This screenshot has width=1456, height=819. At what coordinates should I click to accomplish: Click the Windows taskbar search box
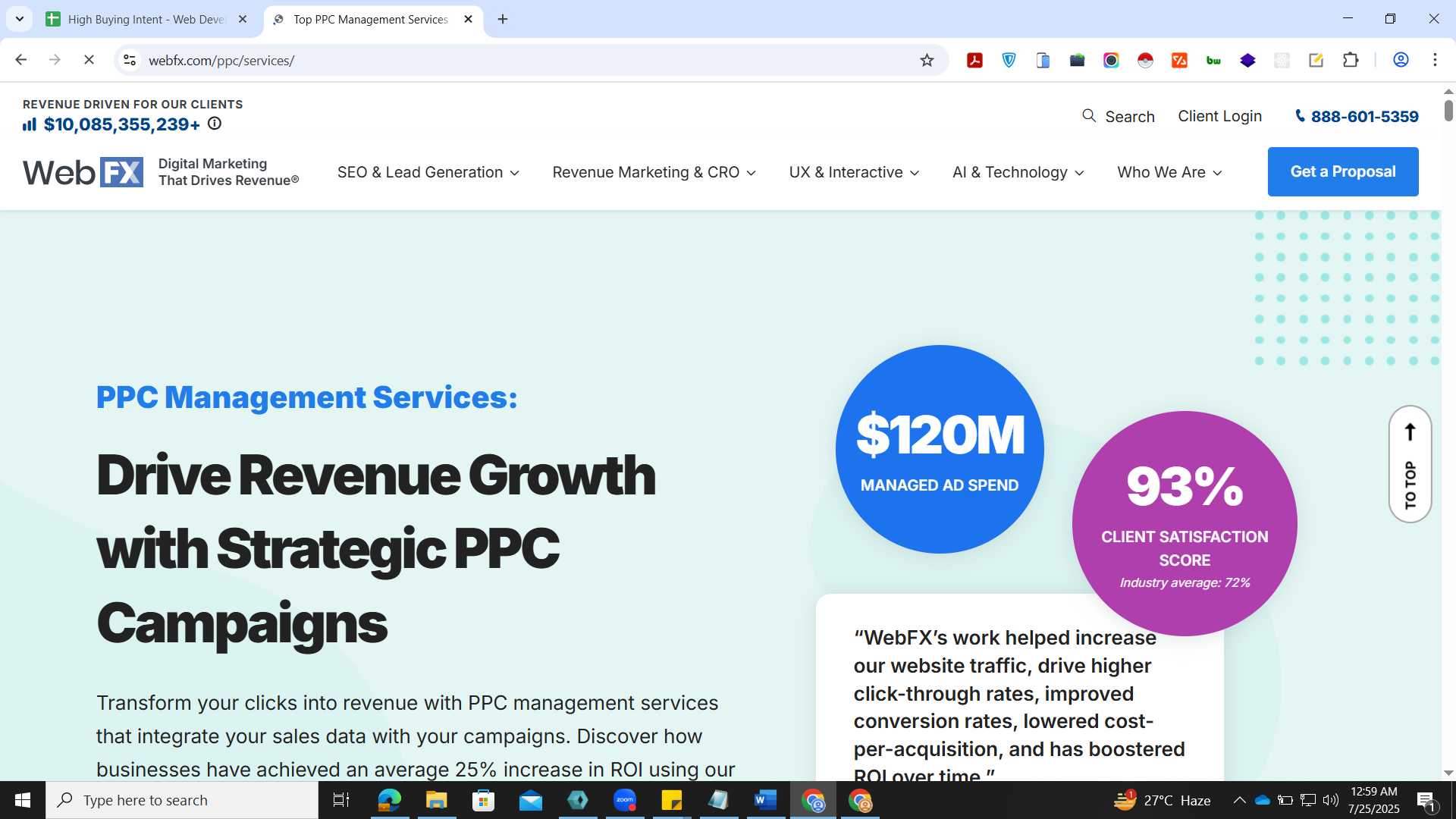[x=182, y=800]
